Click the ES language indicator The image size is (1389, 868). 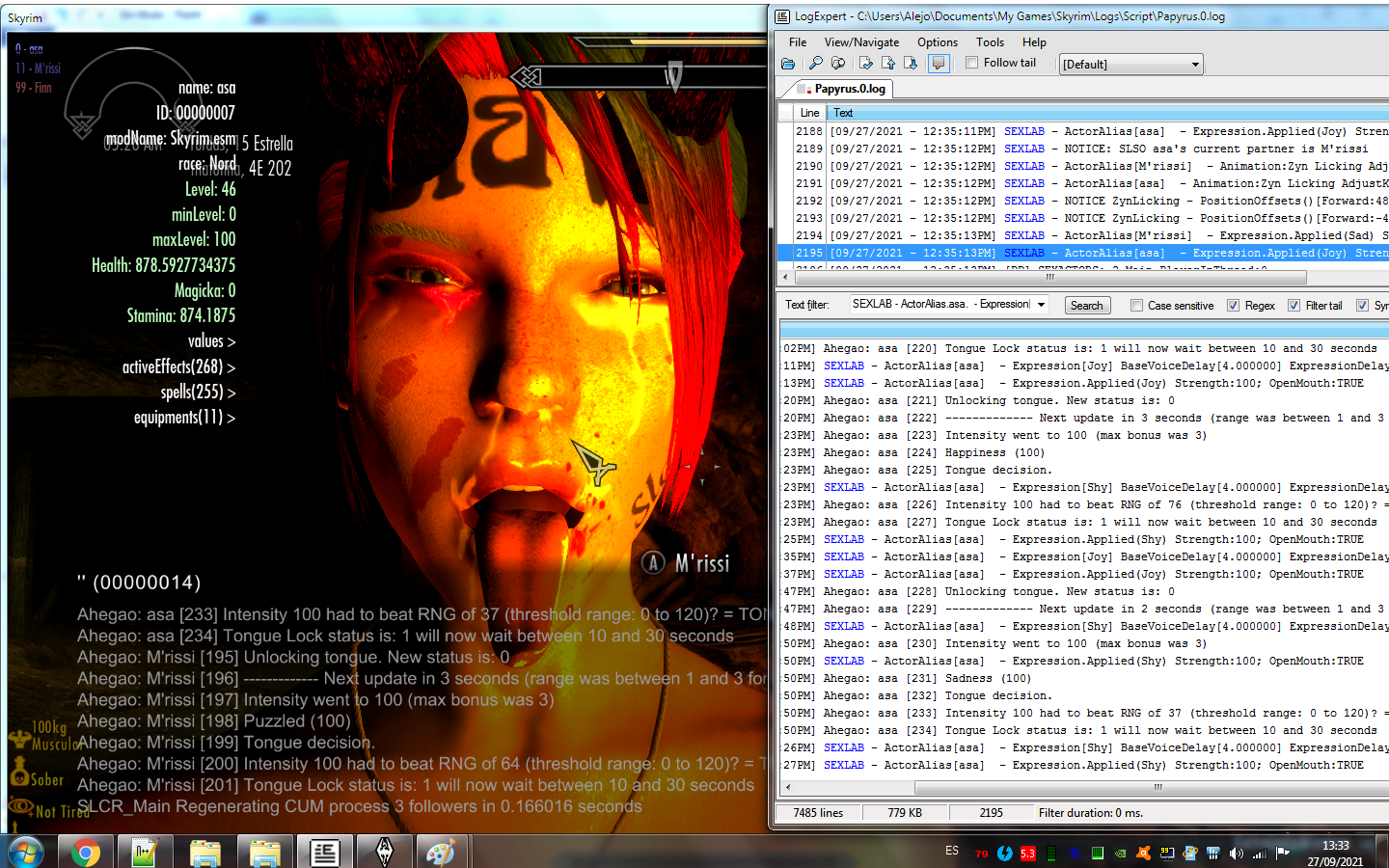[952, 851]
